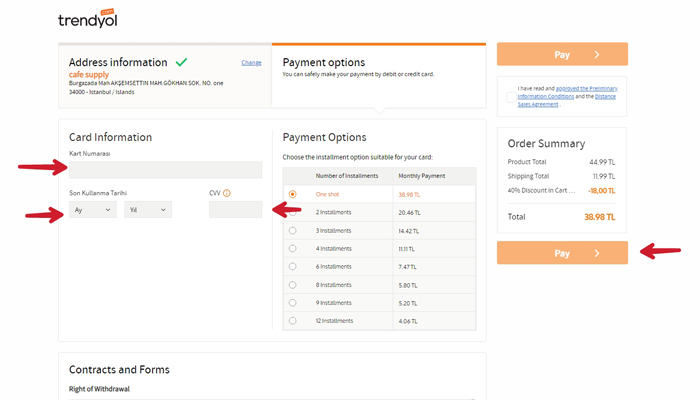Screen dimensions: 700x400
Task: Select the 2 Installments radio button
Action: click(292, 213)
